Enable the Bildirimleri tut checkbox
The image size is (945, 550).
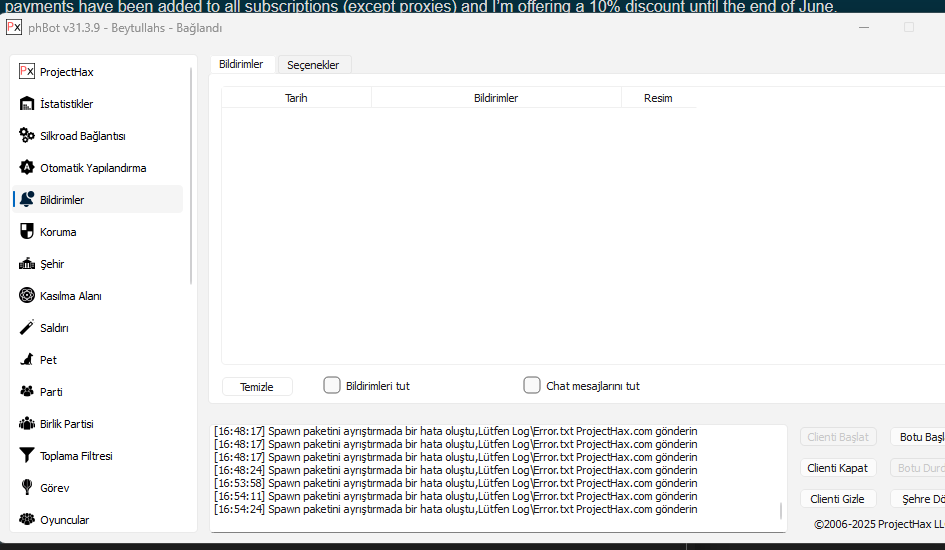pyautogui.click(x=332, y=385)
